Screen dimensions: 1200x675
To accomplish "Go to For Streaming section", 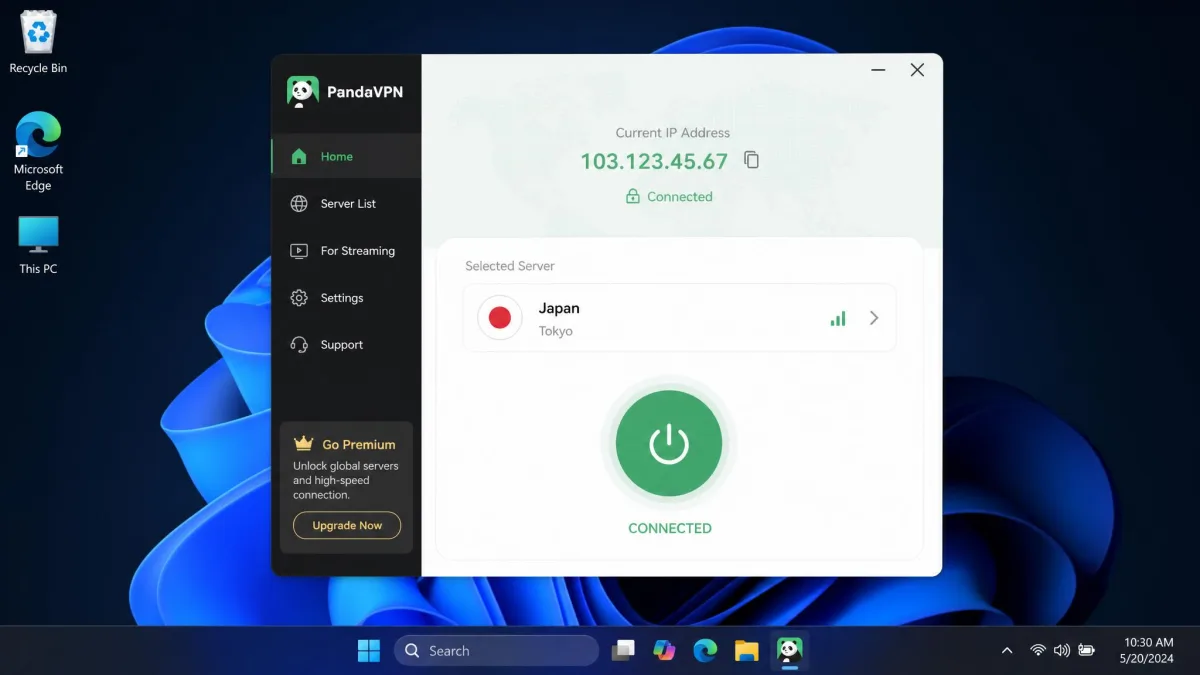I will 346,251.
